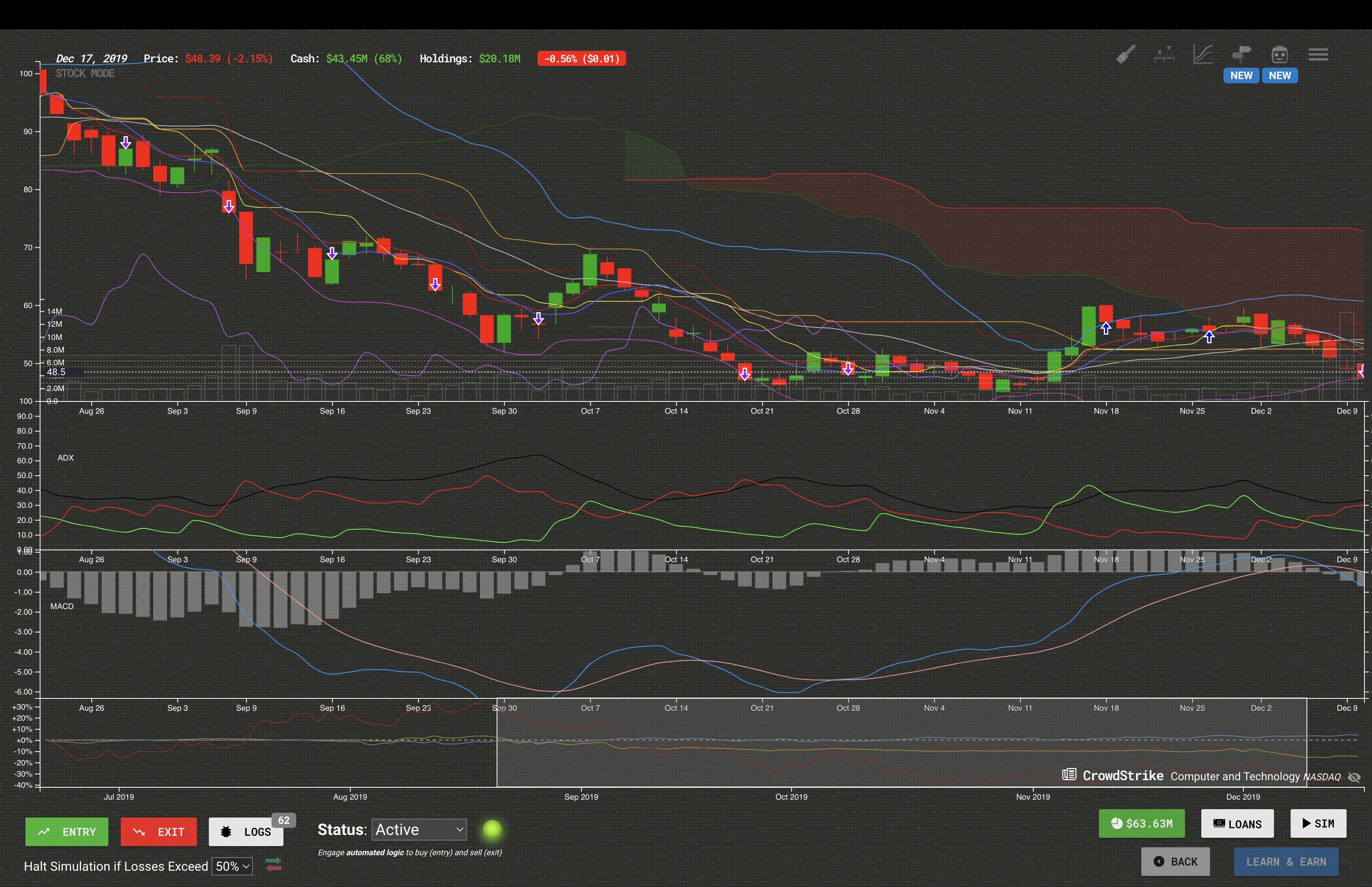Screen dimensions: 1372x887
Task: Open the Status Active dropdown
Action: [419, 829]
